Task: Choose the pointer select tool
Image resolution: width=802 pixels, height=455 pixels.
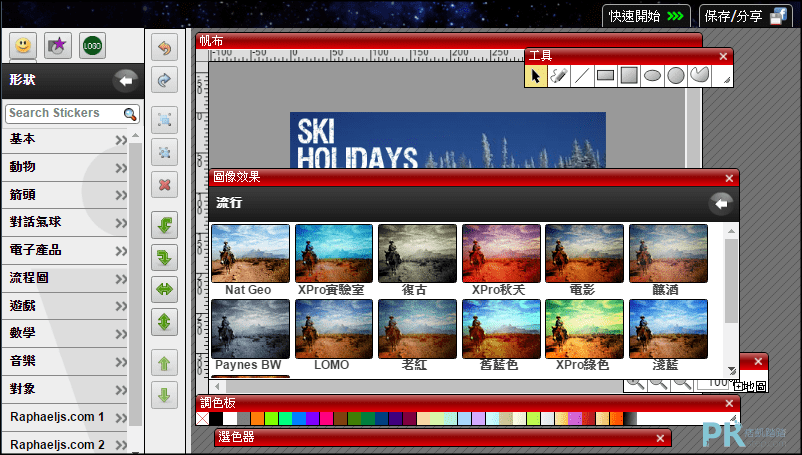Action: click(x=536, y=76)
